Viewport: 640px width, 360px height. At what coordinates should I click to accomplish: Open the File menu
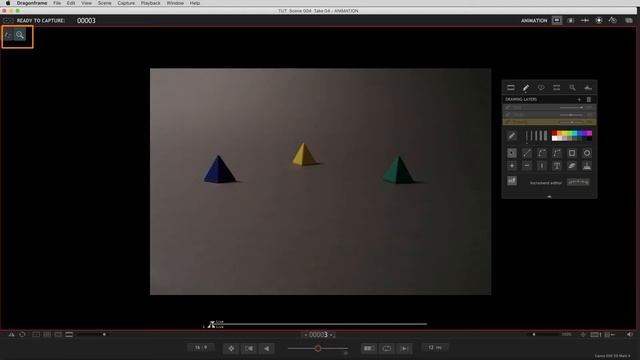tap(57, 3)
